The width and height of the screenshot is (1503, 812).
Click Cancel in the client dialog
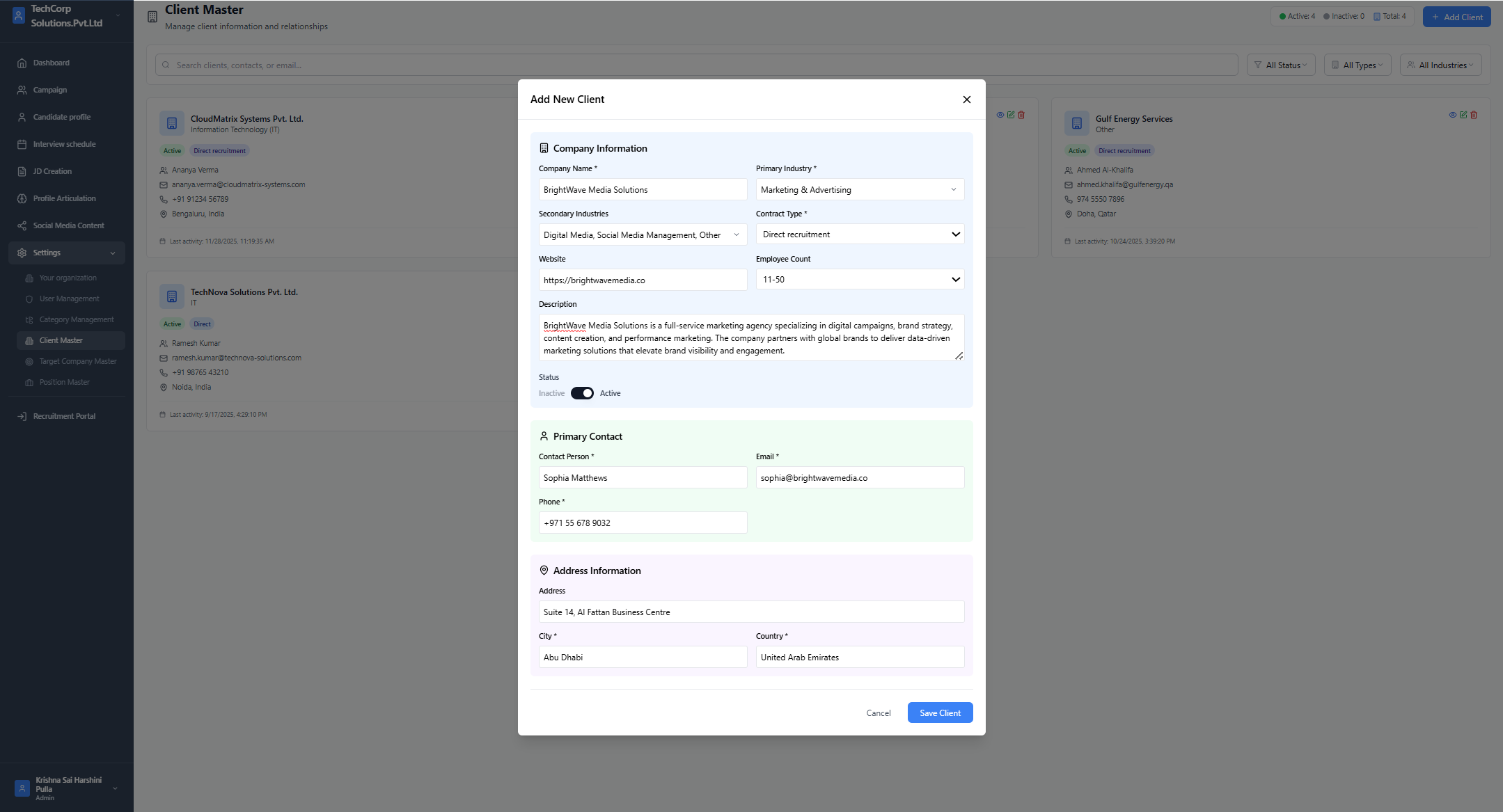click(878, 713)
